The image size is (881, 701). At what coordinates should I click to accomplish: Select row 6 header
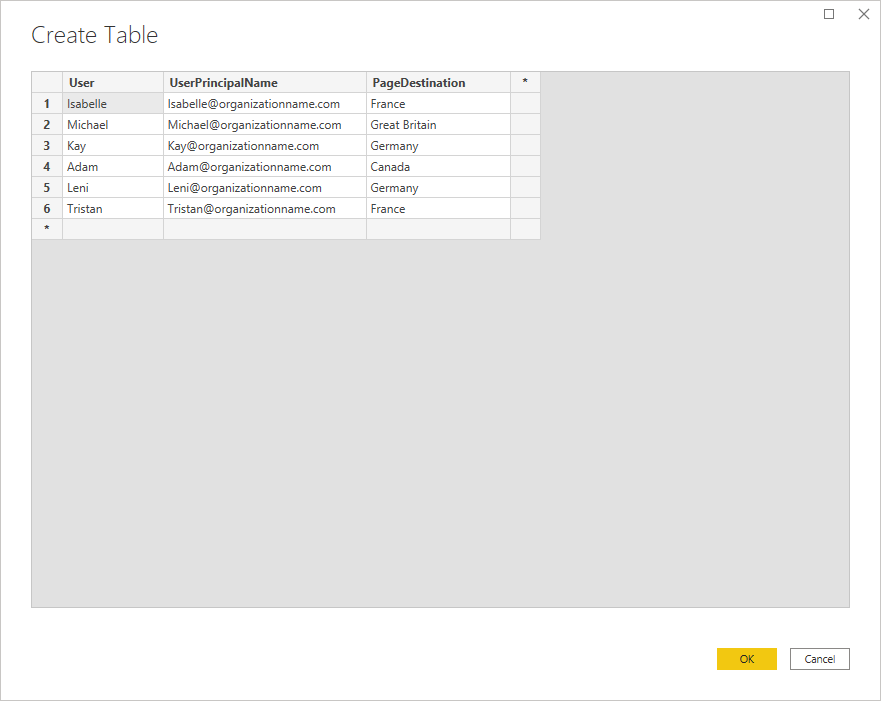(x=47, y=209)
